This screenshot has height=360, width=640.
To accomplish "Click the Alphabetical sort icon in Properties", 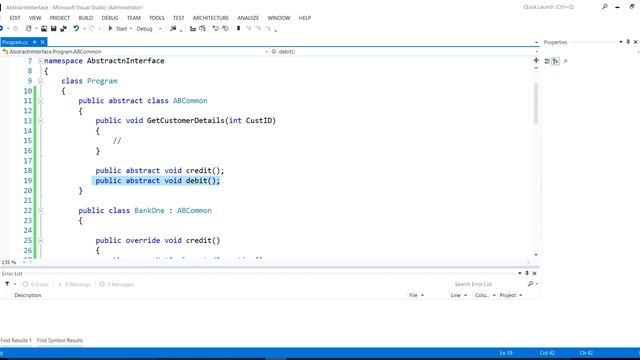I will click(x=556, y=61).
